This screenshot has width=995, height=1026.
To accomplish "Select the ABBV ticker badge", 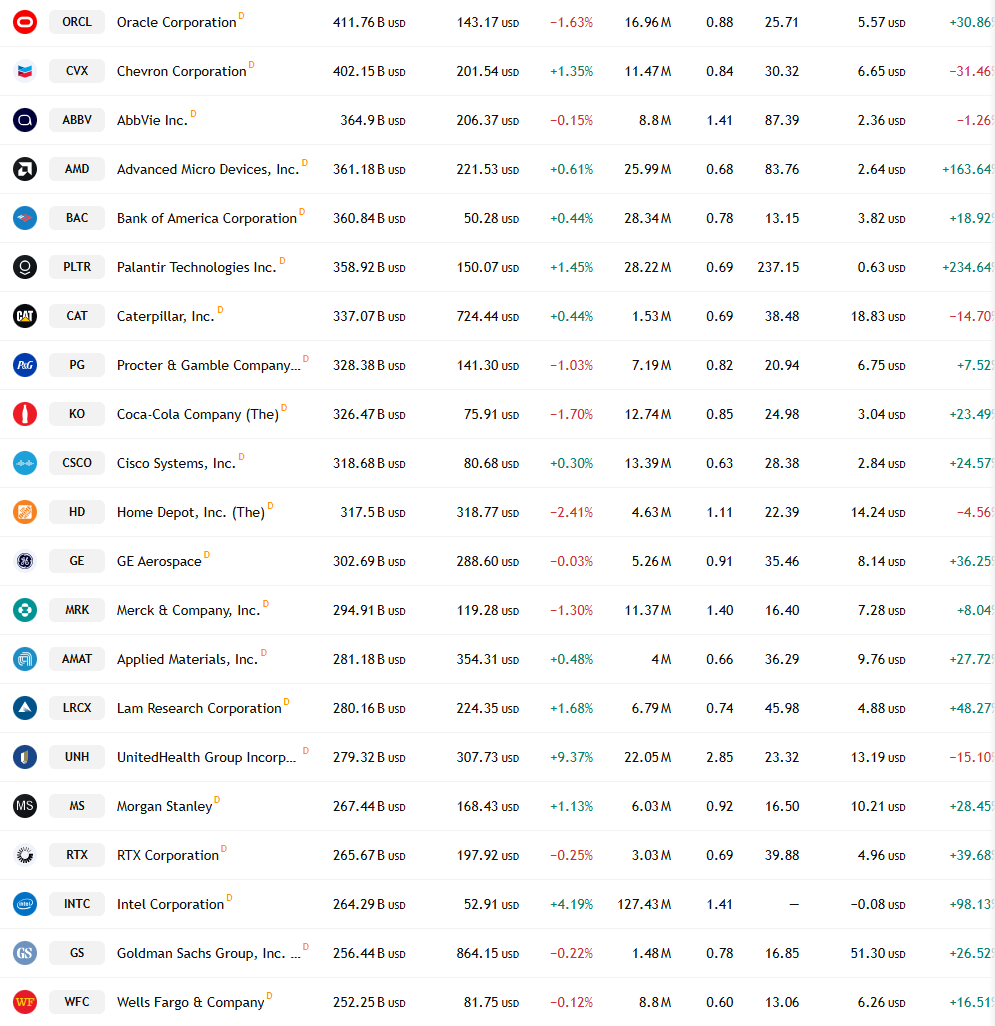I will click(77, 120).
